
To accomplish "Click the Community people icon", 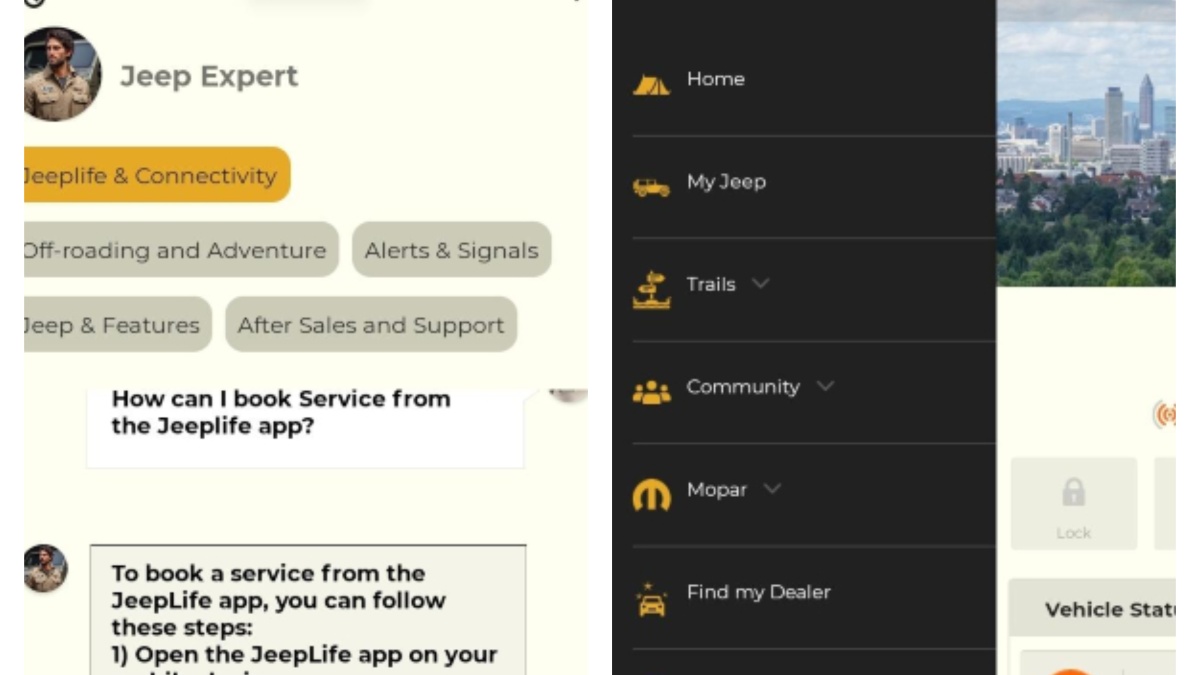I will 651,390.
